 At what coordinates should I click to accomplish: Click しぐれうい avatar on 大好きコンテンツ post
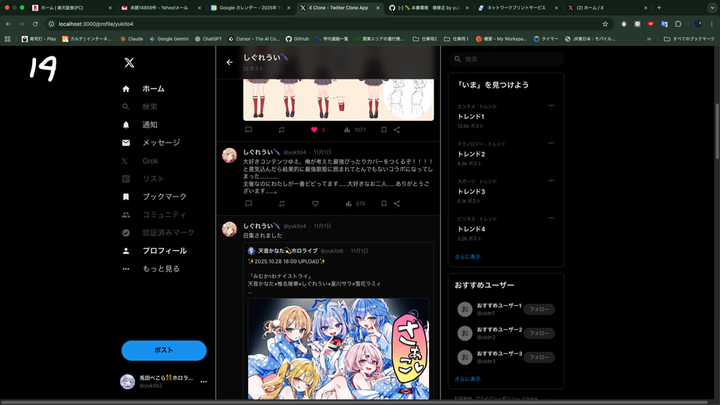point(229,155)
